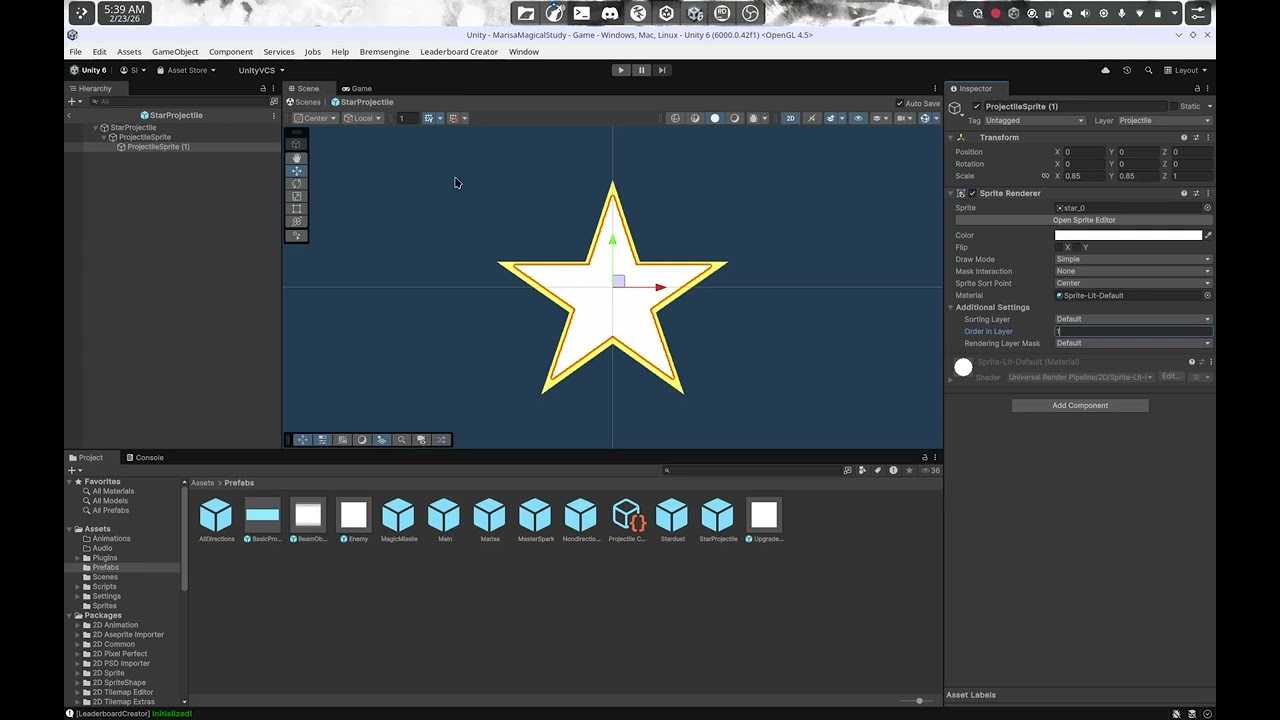Select the Move tool in scene toolbar

pyautogui.click(x=296, y=171)
